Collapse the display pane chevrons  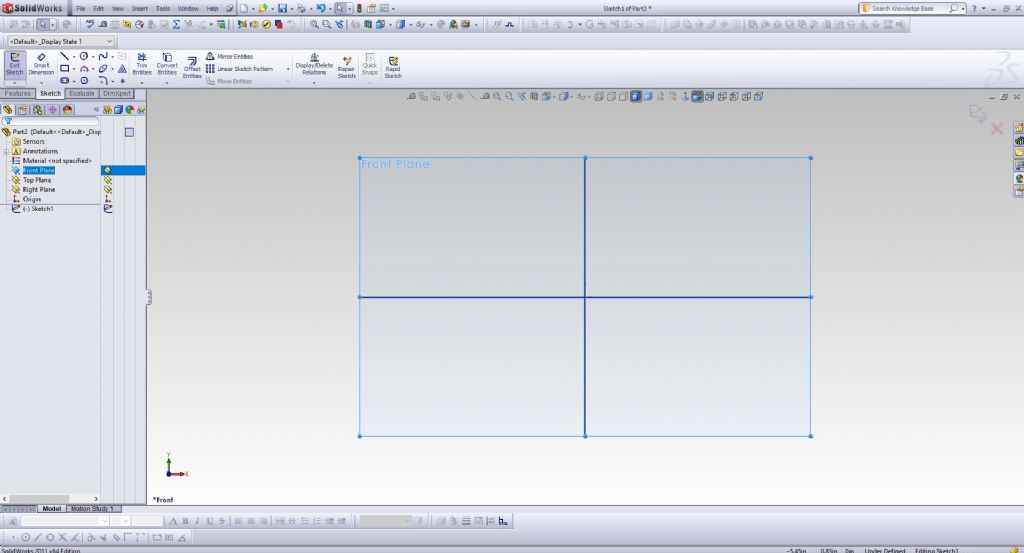tap(96, 110)
